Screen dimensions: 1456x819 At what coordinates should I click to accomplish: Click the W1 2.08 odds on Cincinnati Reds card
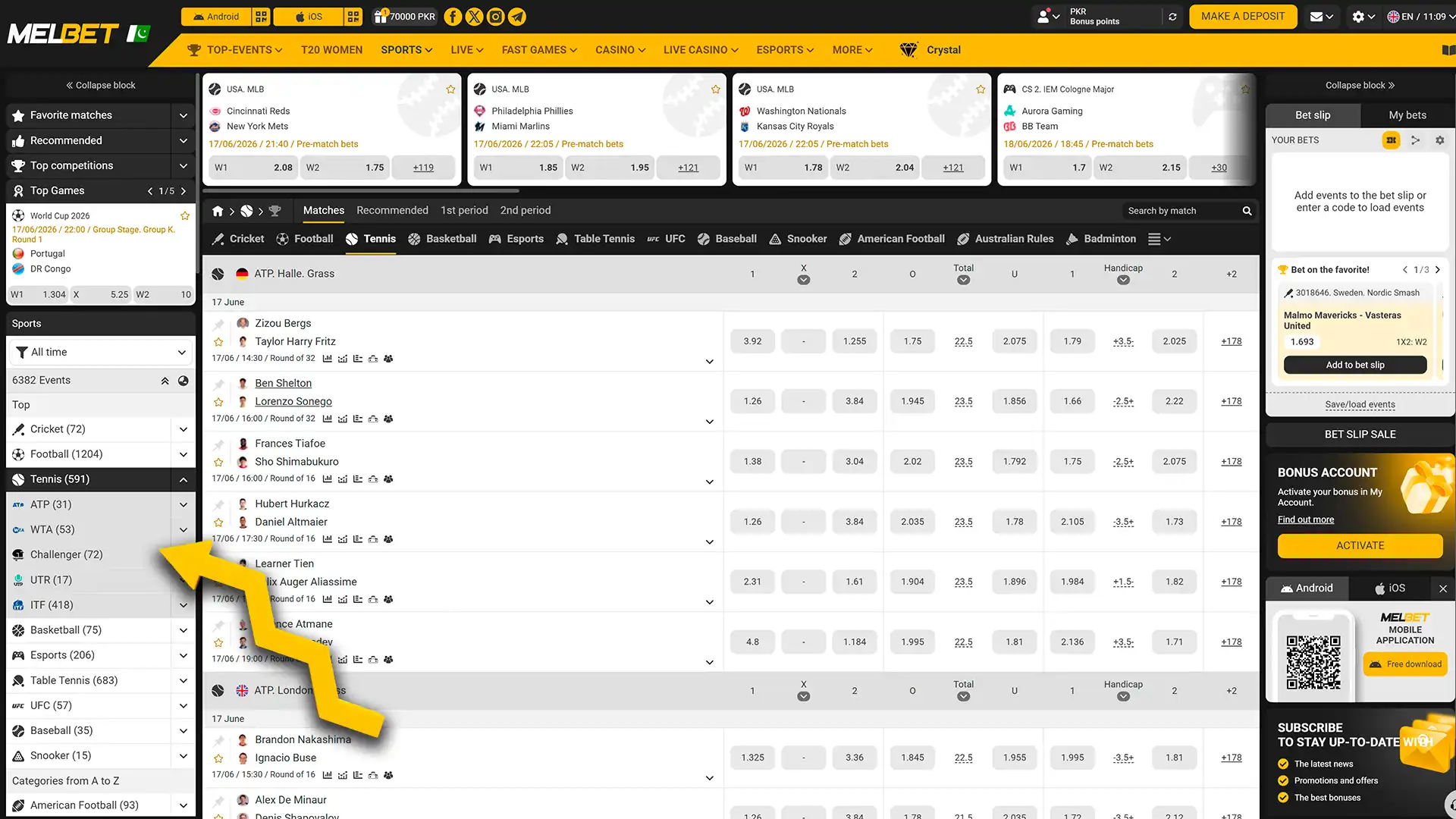(x=253, y=168)
